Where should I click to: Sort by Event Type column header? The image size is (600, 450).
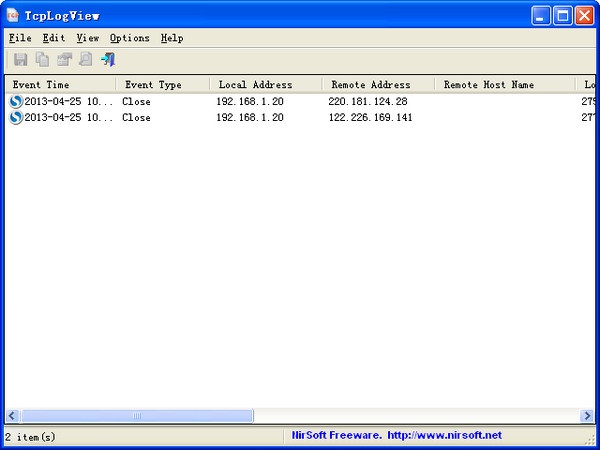tap(163, 85)
